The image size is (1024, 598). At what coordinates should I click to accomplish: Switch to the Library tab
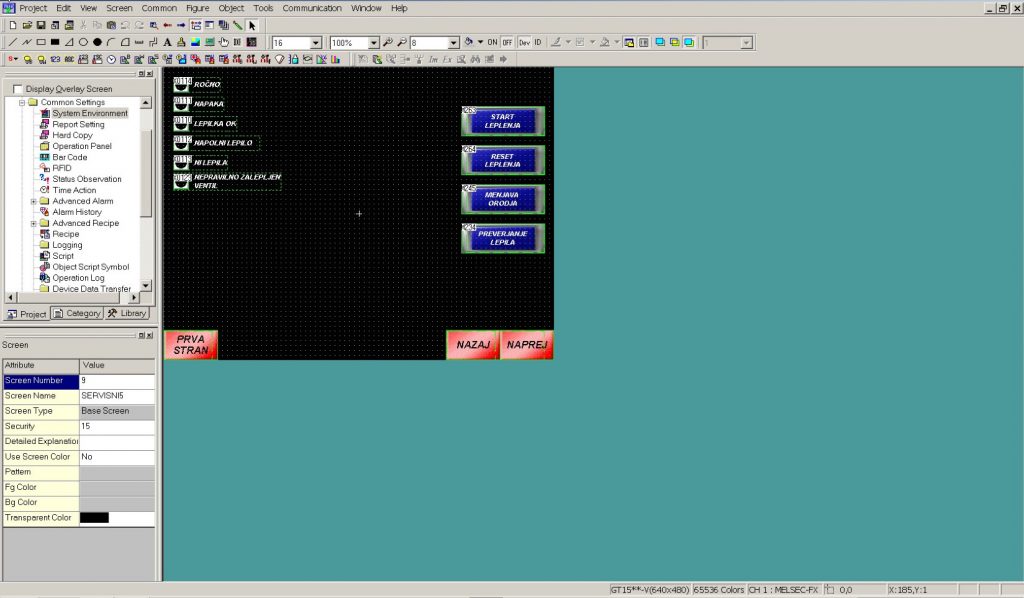tap(127, 313)
